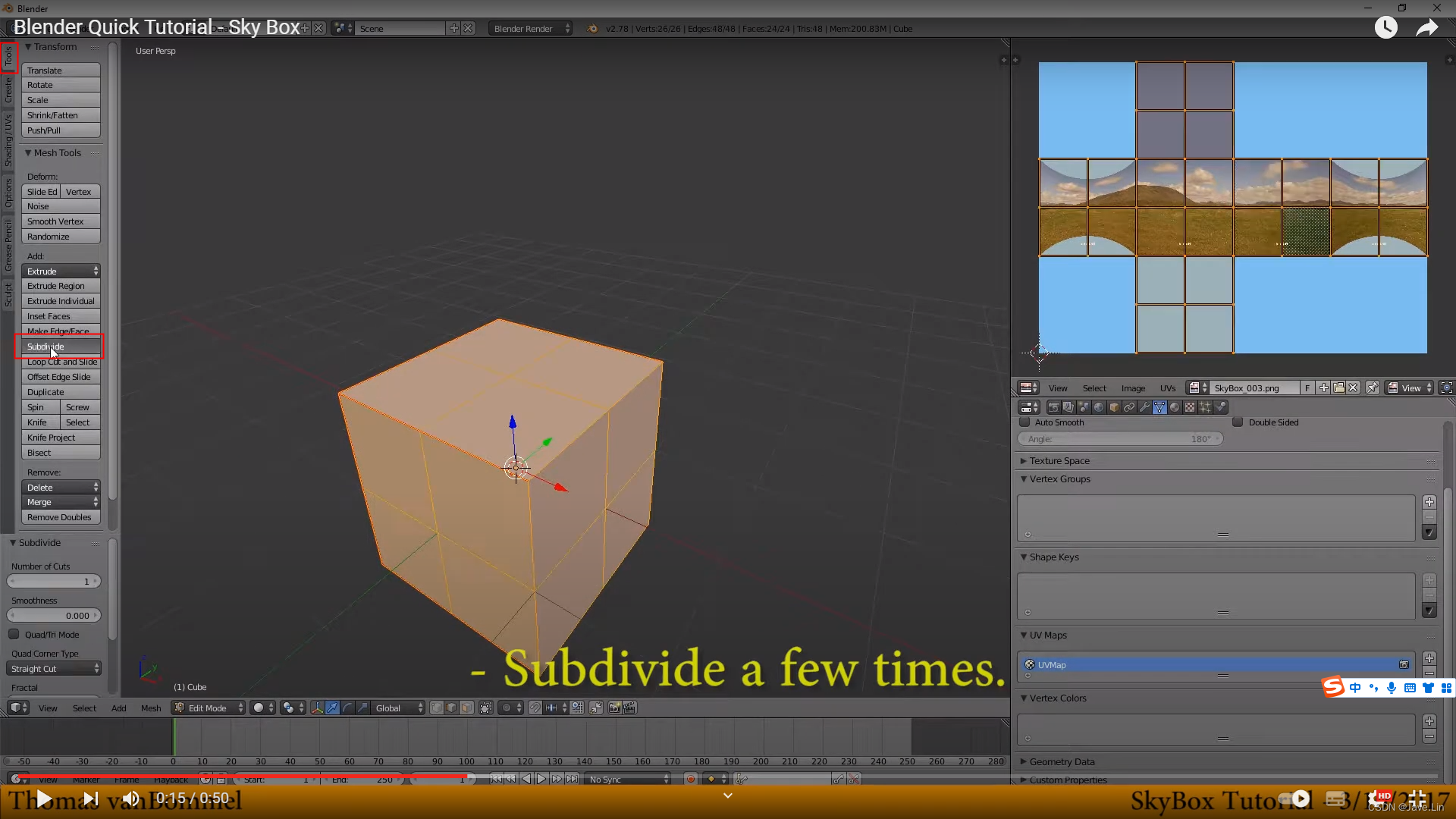
Task: Open the Physics properties tab
Action: click(x=1220, y=407)
